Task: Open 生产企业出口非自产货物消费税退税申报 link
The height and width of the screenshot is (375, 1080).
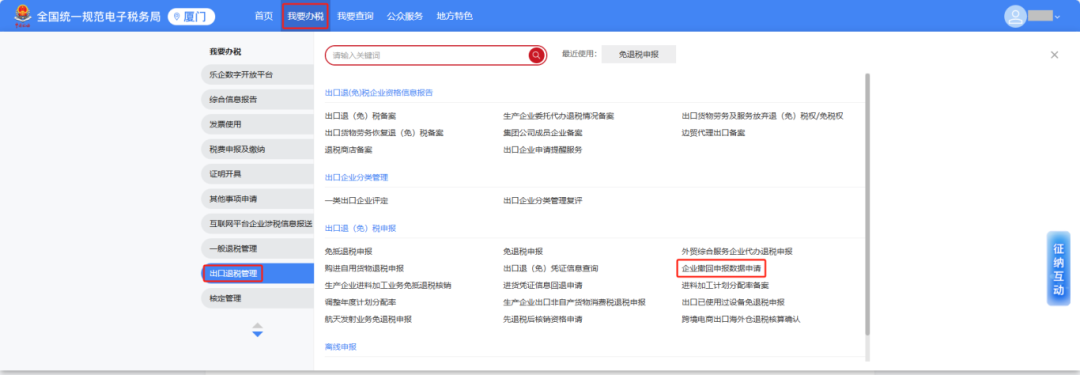Action: click(x=574, y=302)
